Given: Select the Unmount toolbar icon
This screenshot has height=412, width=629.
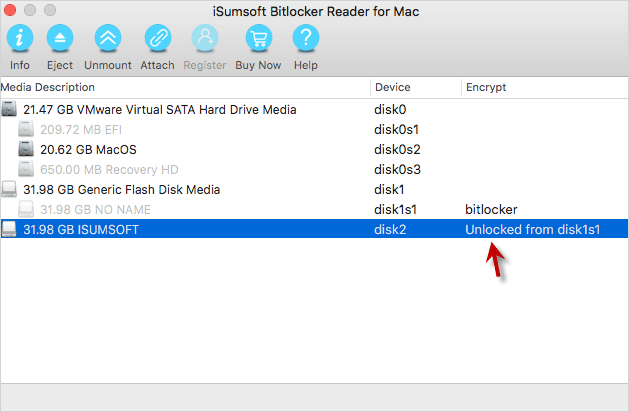Looking at the screenshot, I should pos(108,38).
